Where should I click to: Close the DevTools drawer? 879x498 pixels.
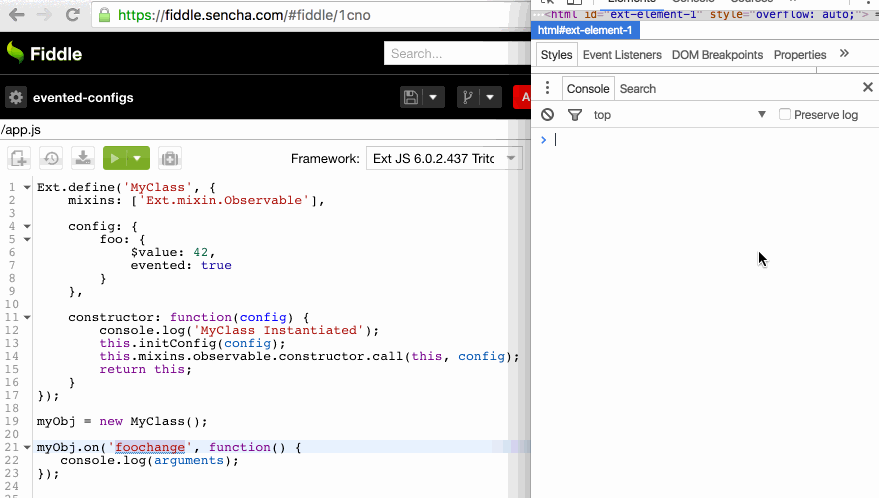(868, 87)
